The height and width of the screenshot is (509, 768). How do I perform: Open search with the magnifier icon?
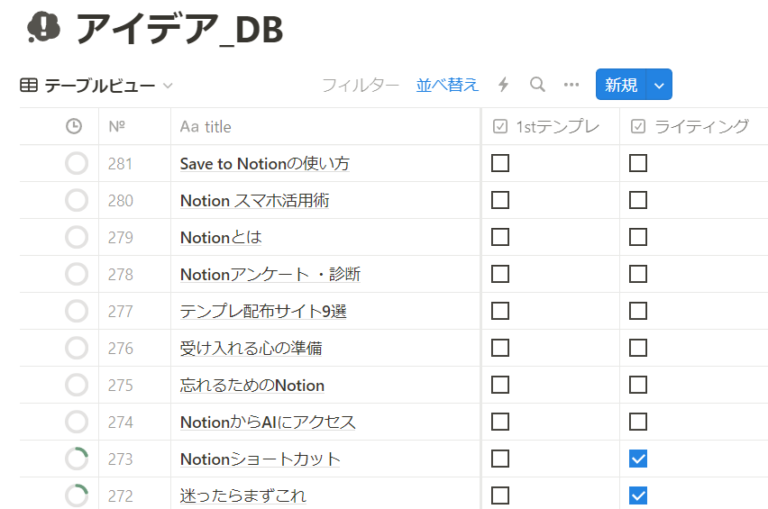pos(537,85)
